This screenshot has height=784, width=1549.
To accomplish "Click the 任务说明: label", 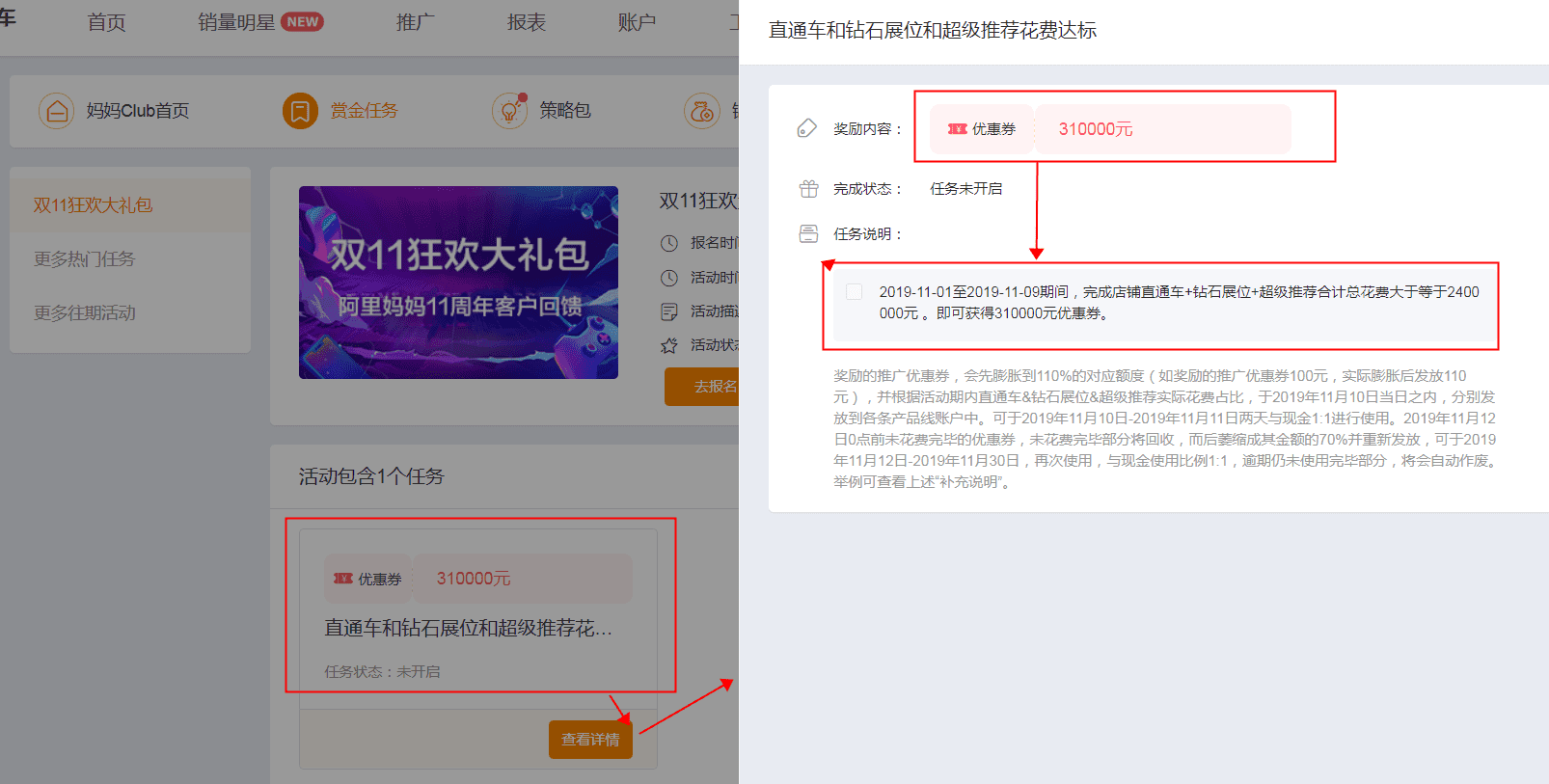I will coord(868,233).
